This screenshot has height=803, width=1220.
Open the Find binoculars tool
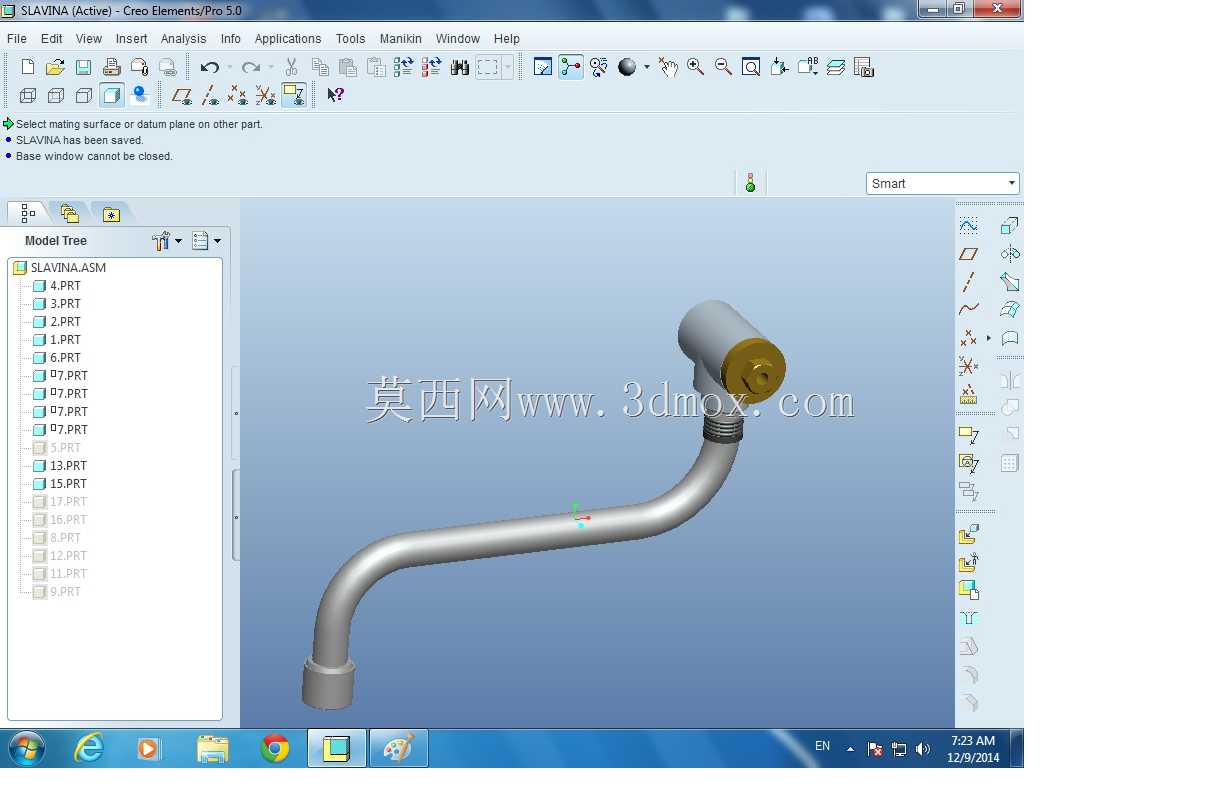460,67
